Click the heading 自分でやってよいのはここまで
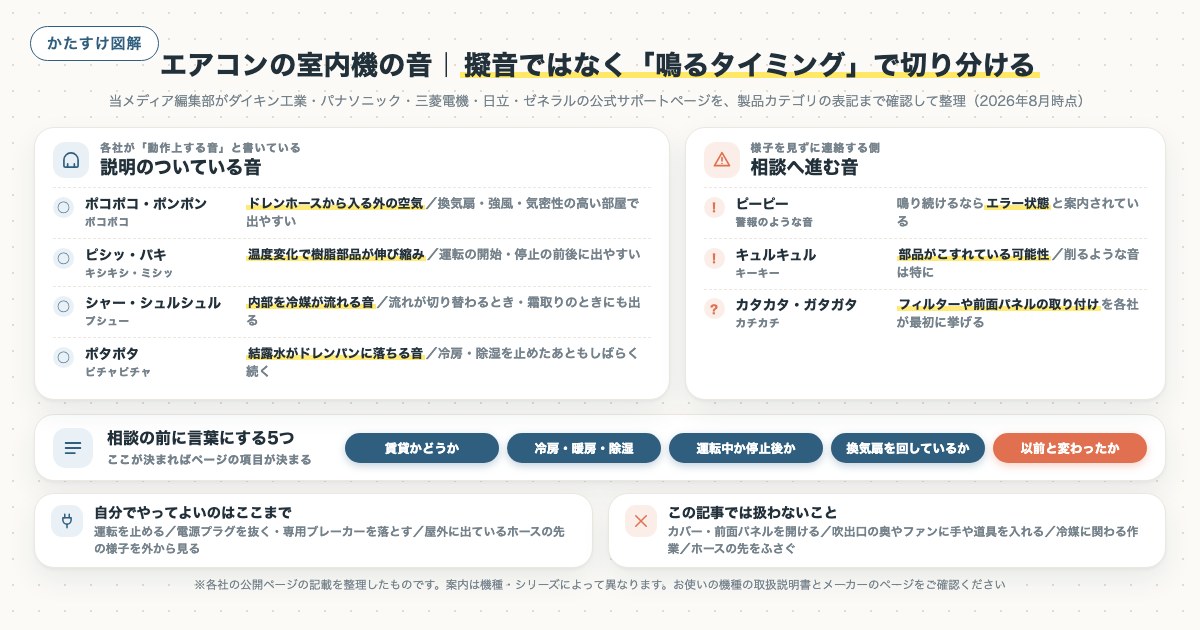The height and width of the screenshot is (630, 1200). point(193,511)
